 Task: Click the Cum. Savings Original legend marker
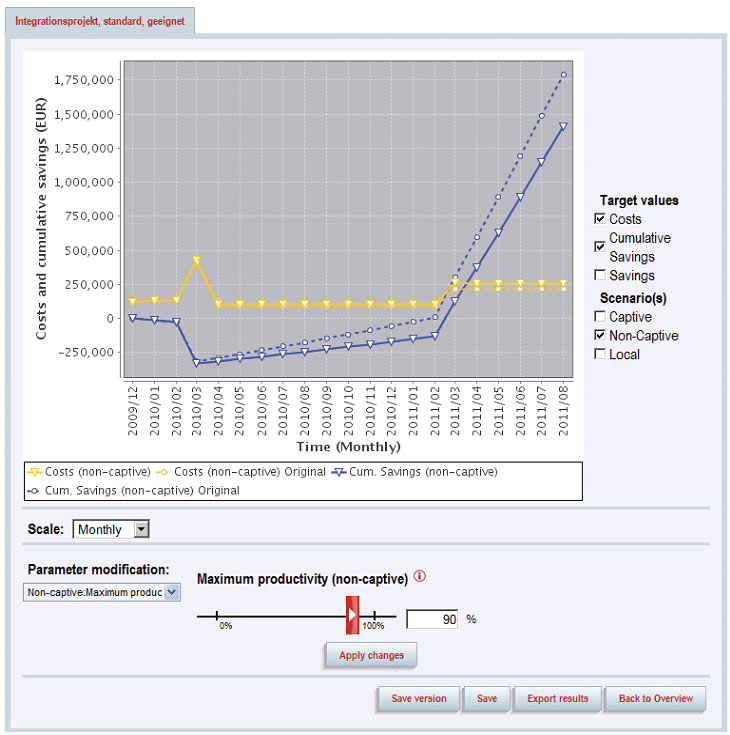tap(36, 490)
